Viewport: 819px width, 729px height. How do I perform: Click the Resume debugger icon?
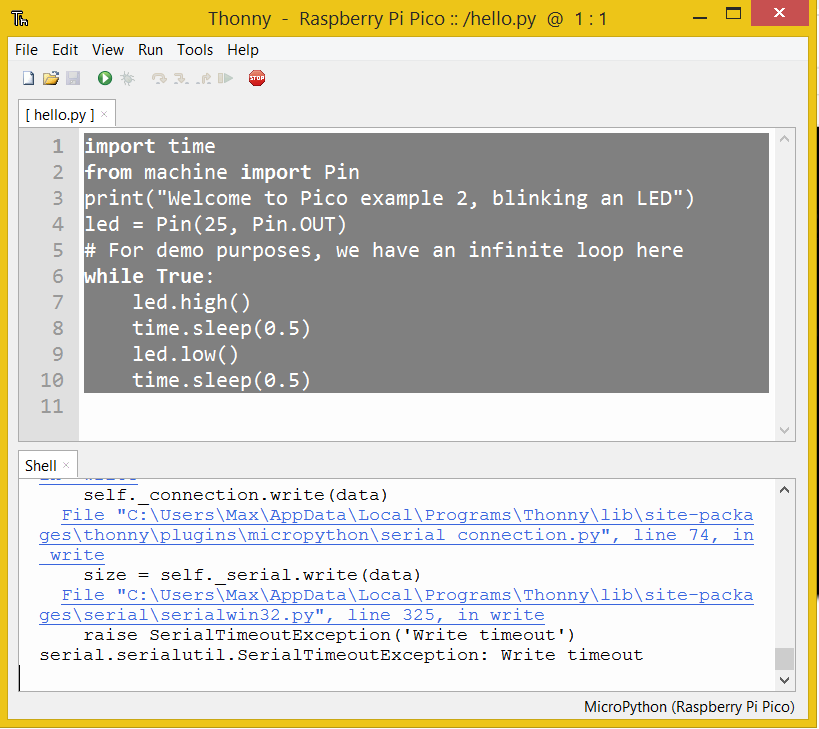click(x=226, y=78)
